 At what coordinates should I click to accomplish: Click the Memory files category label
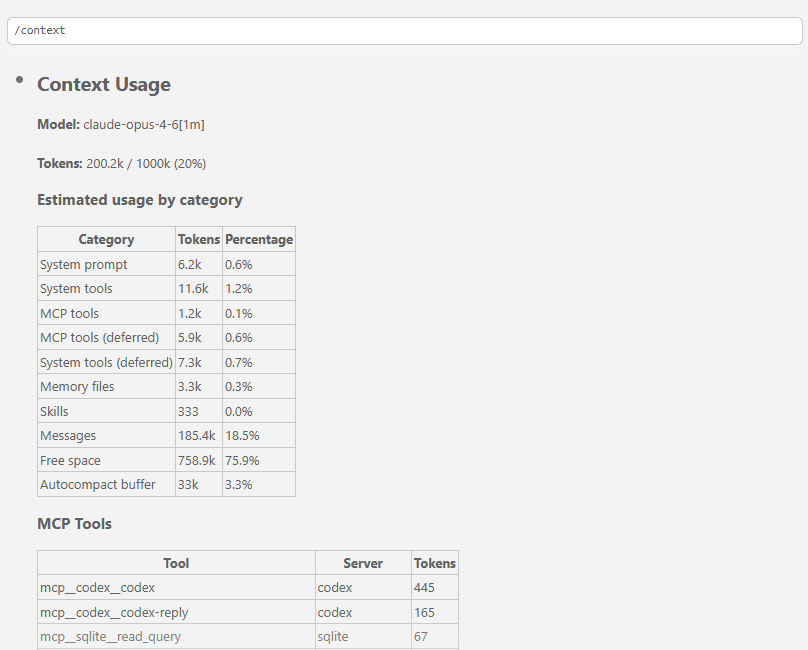(x=77, y=386)
